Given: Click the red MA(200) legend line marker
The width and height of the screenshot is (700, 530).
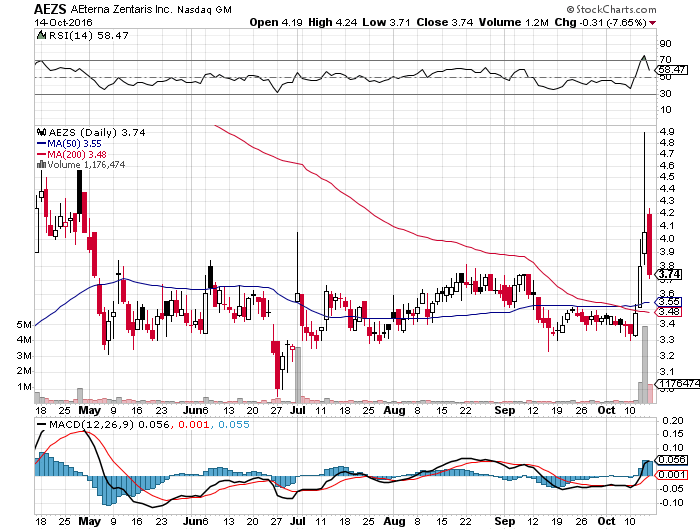Looking at the screenshot, I should [41, 154].
